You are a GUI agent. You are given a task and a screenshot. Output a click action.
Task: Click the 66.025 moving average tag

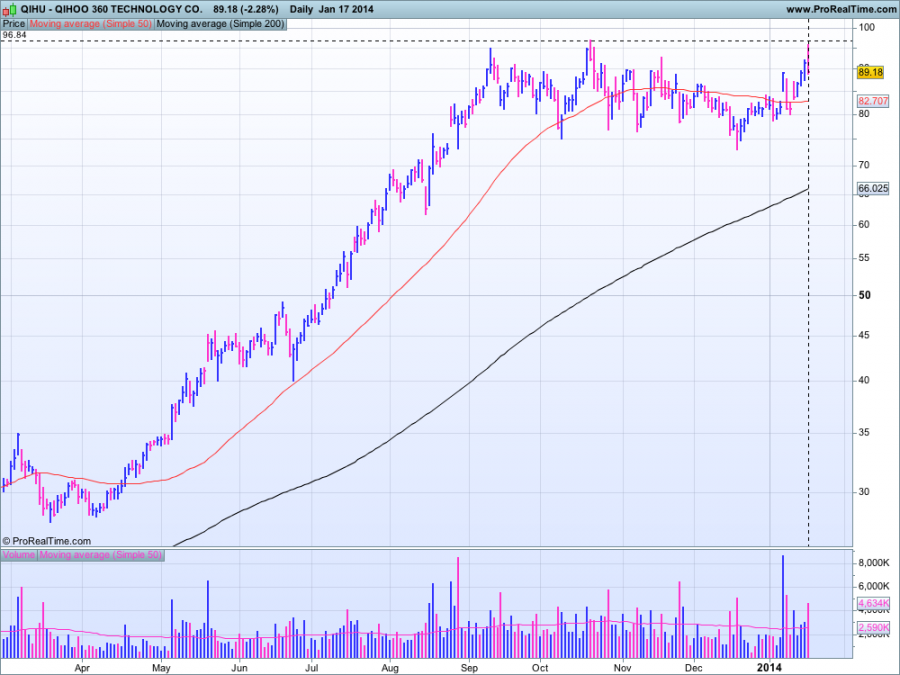pyautogui.click(x=873, y=188)
